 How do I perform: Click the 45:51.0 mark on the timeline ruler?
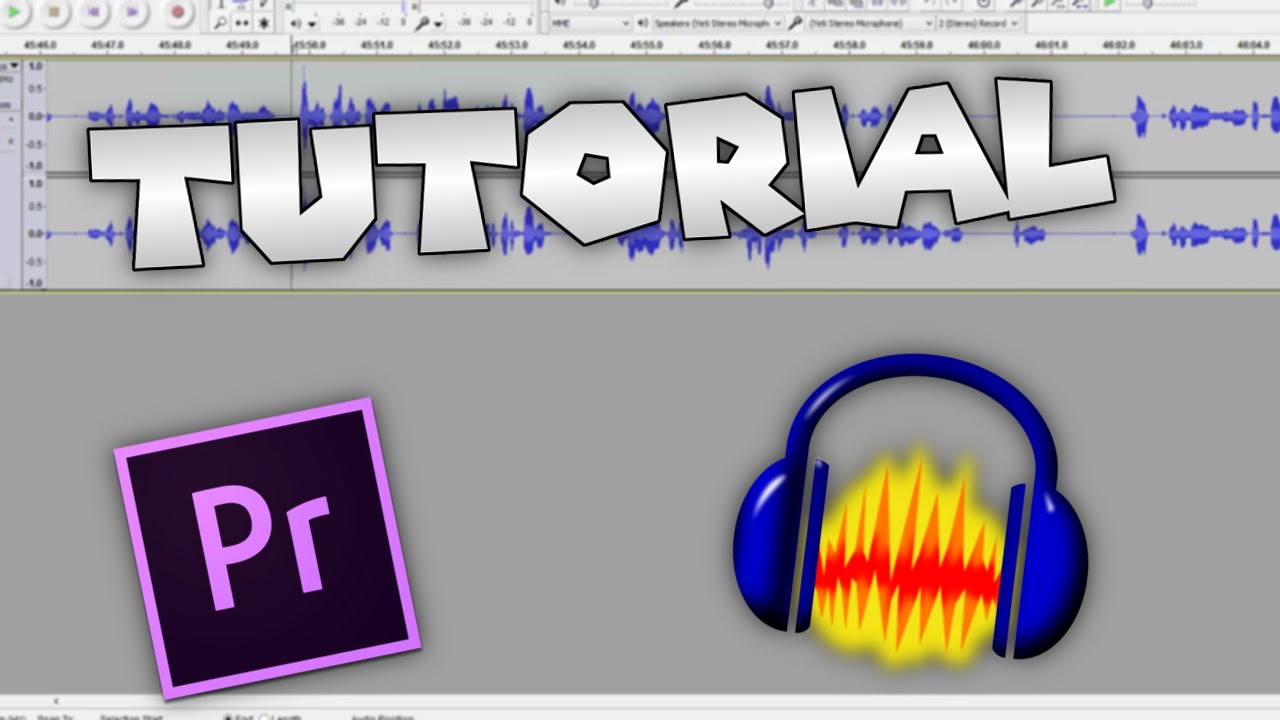pyautogui.click(x=376, y=45)
